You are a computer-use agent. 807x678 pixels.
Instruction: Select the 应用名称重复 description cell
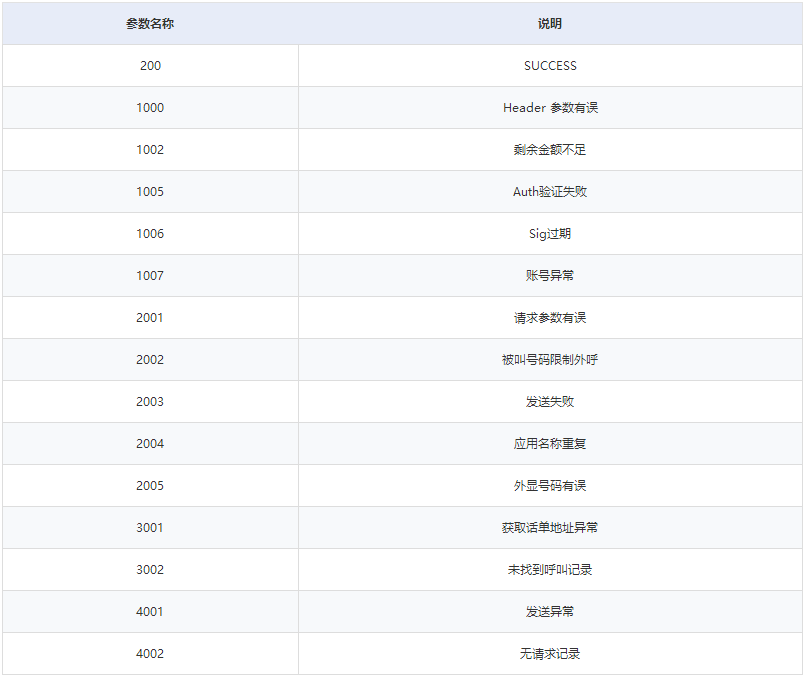[x=550, y=444]
